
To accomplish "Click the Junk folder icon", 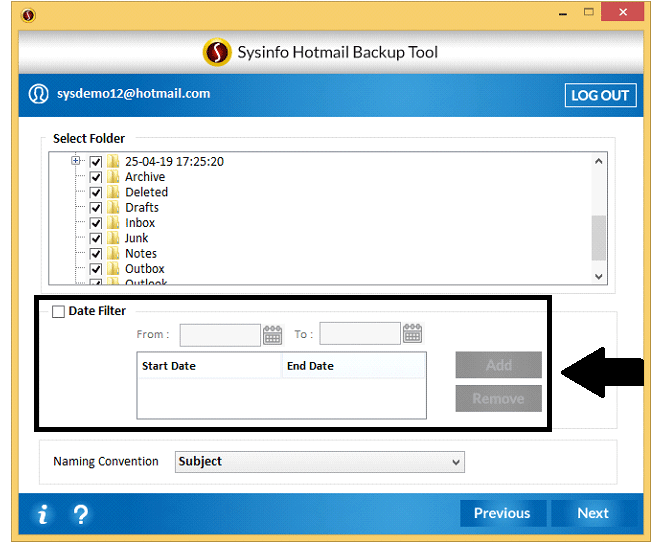I will pos(113,238).
